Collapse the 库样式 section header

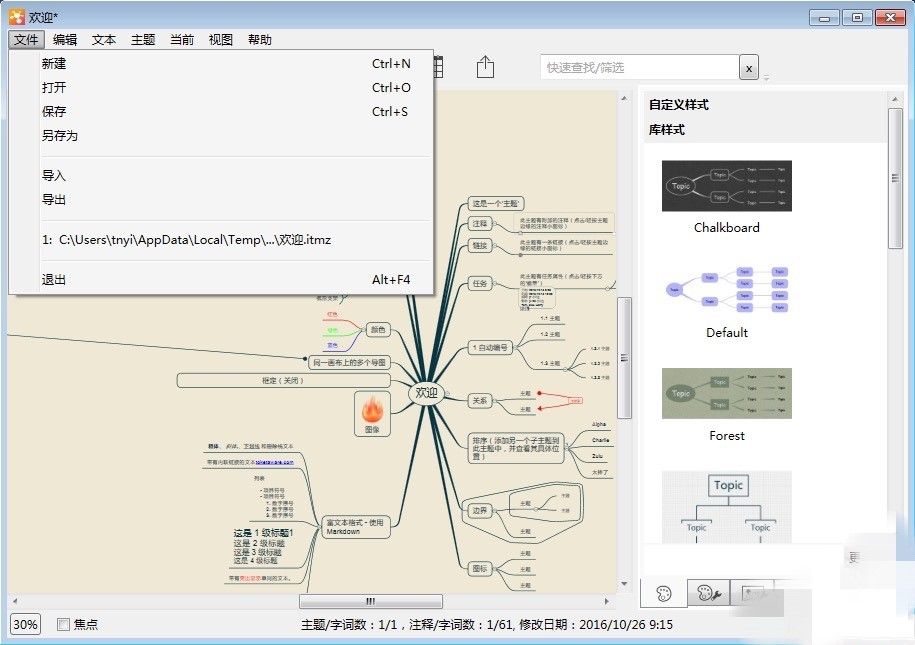coord(666,130)
